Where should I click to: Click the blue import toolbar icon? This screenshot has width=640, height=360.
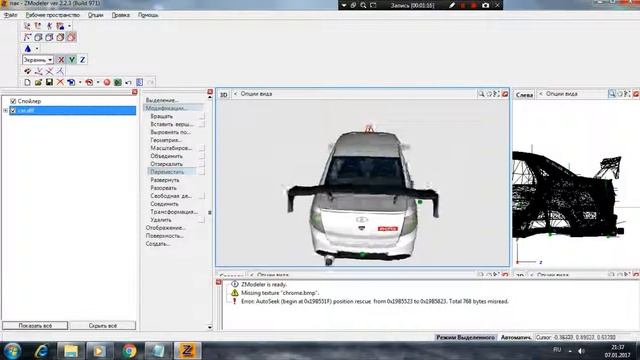(71, 82)
